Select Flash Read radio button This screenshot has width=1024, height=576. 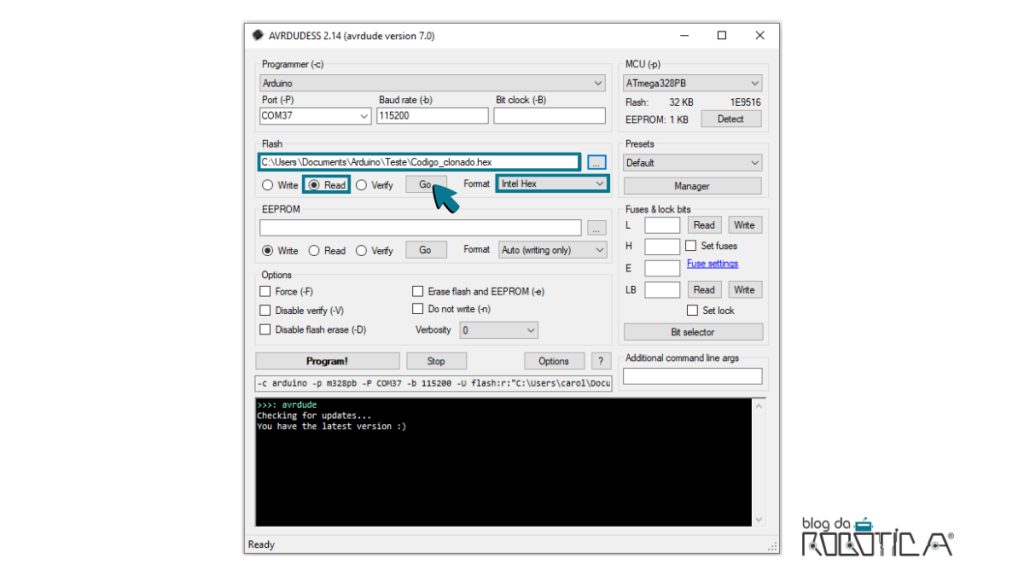314,185
